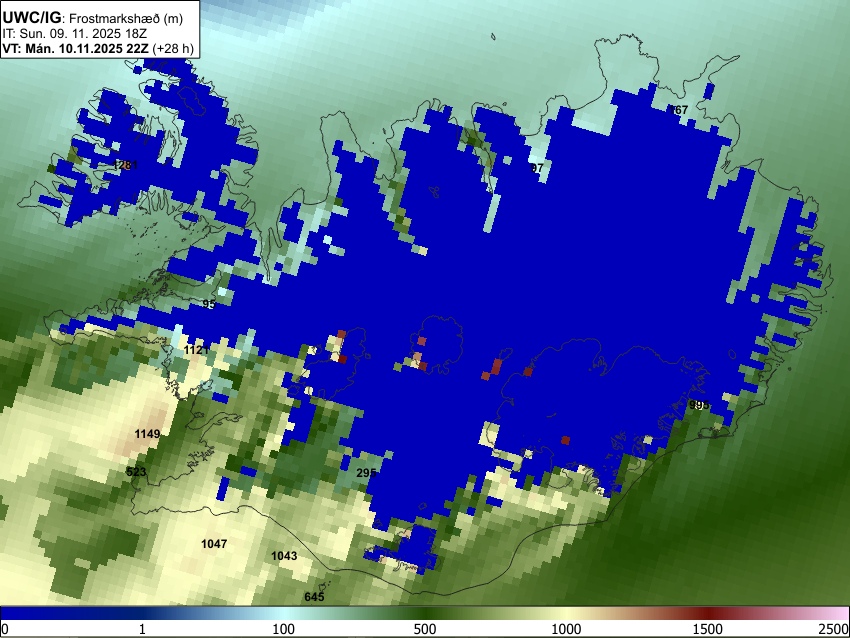Click the map value 995
This screenshot has height=638, width=850.
coord(699,405)
